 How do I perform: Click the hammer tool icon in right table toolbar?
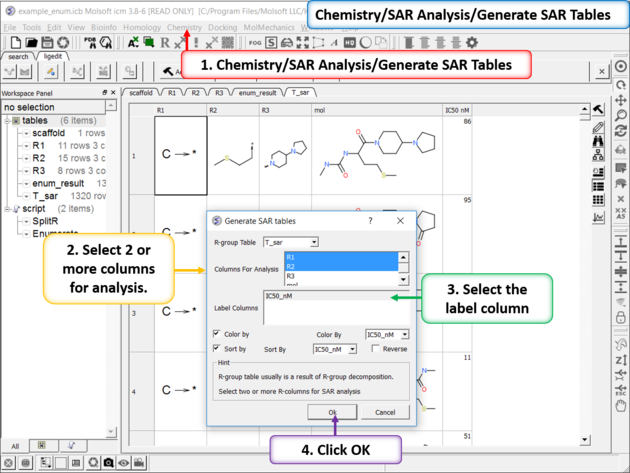598,109
